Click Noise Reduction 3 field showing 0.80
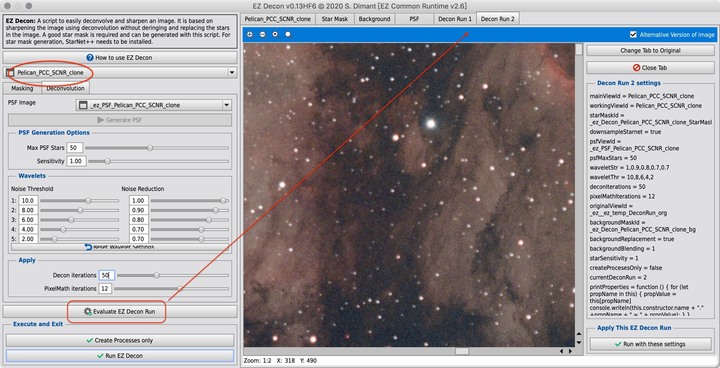720x368 pixels. click(x=138, y=220)
